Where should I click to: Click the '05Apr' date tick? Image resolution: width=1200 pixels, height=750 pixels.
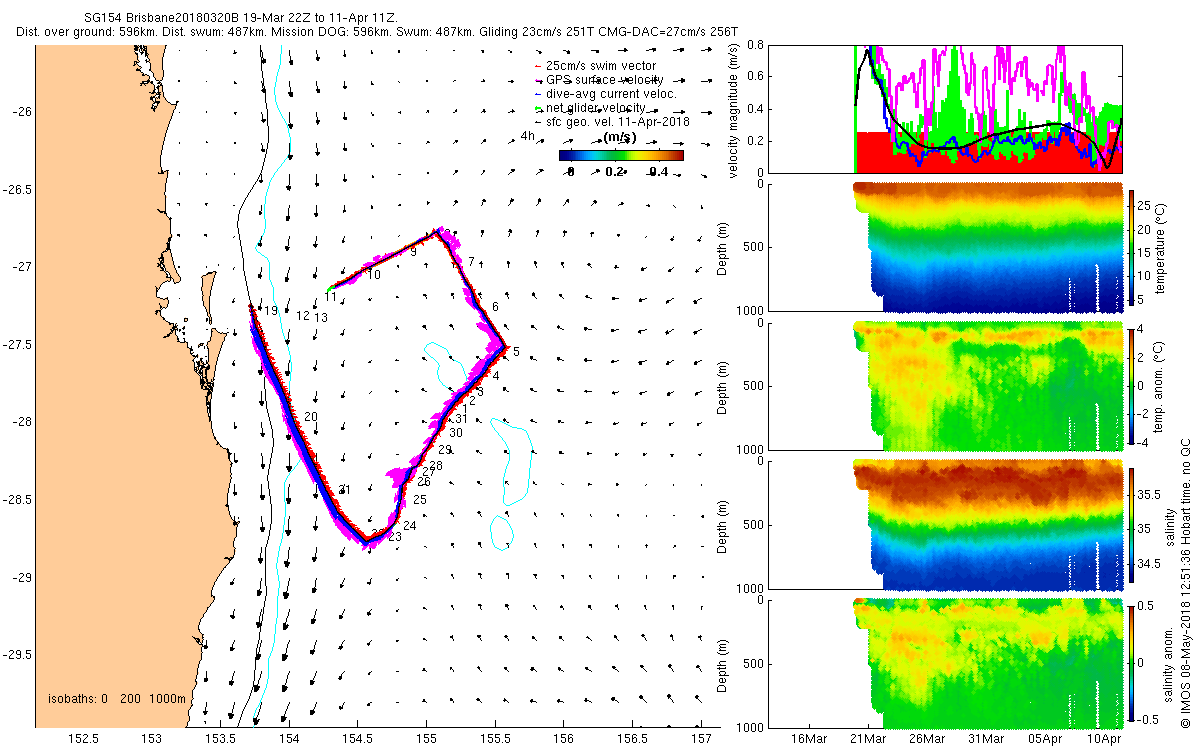[1045, 739]
